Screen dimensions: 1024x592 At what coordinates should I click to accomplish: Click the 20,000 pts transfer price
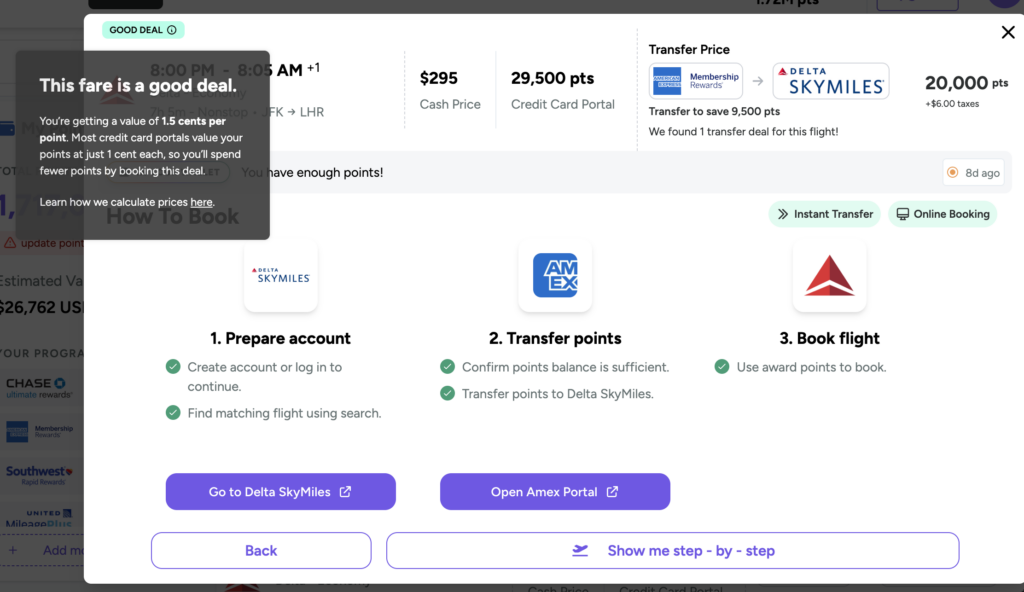click(967, 83)
